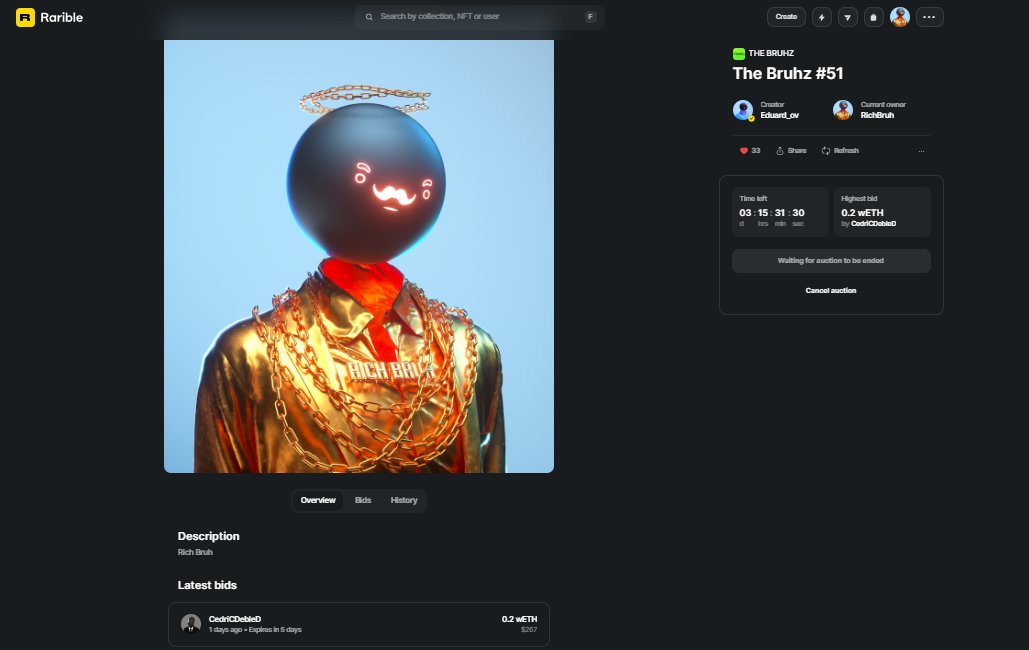This screenshot has height=650, width=1029.
Task: Click Waiting for auction to be ended
Action: click(831, 261)
